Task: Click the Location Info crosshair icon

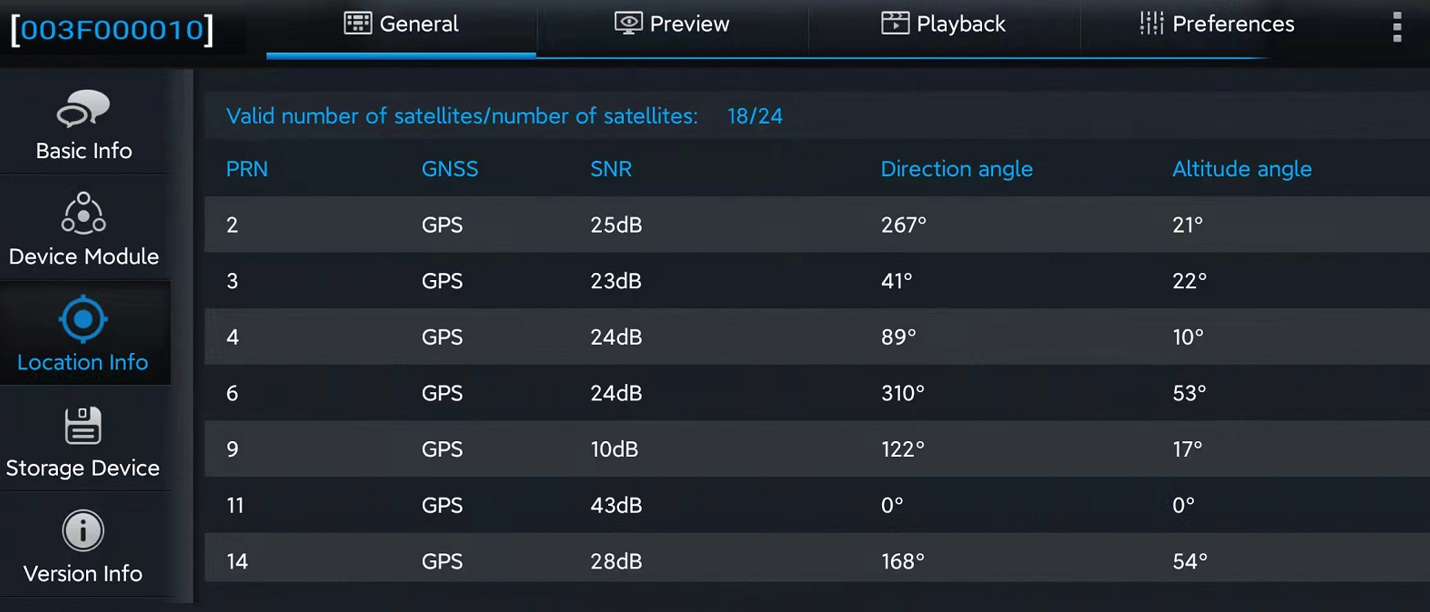Action: coord(83,319)
